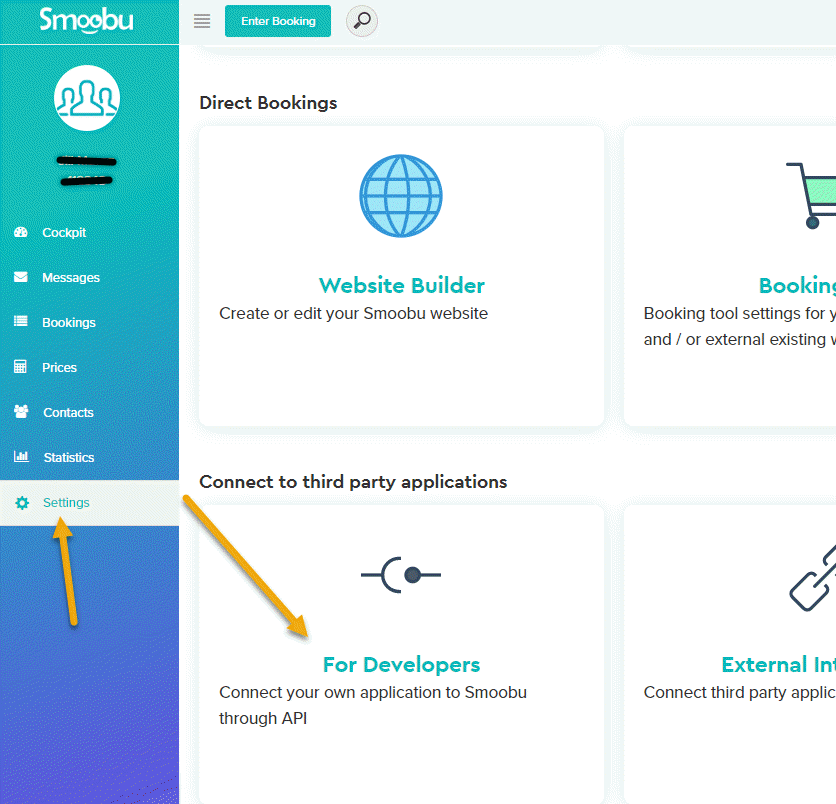Open the External Integrations link
Image resolution: width=836 pixels, height=804 pixels.
click(779, 664)
